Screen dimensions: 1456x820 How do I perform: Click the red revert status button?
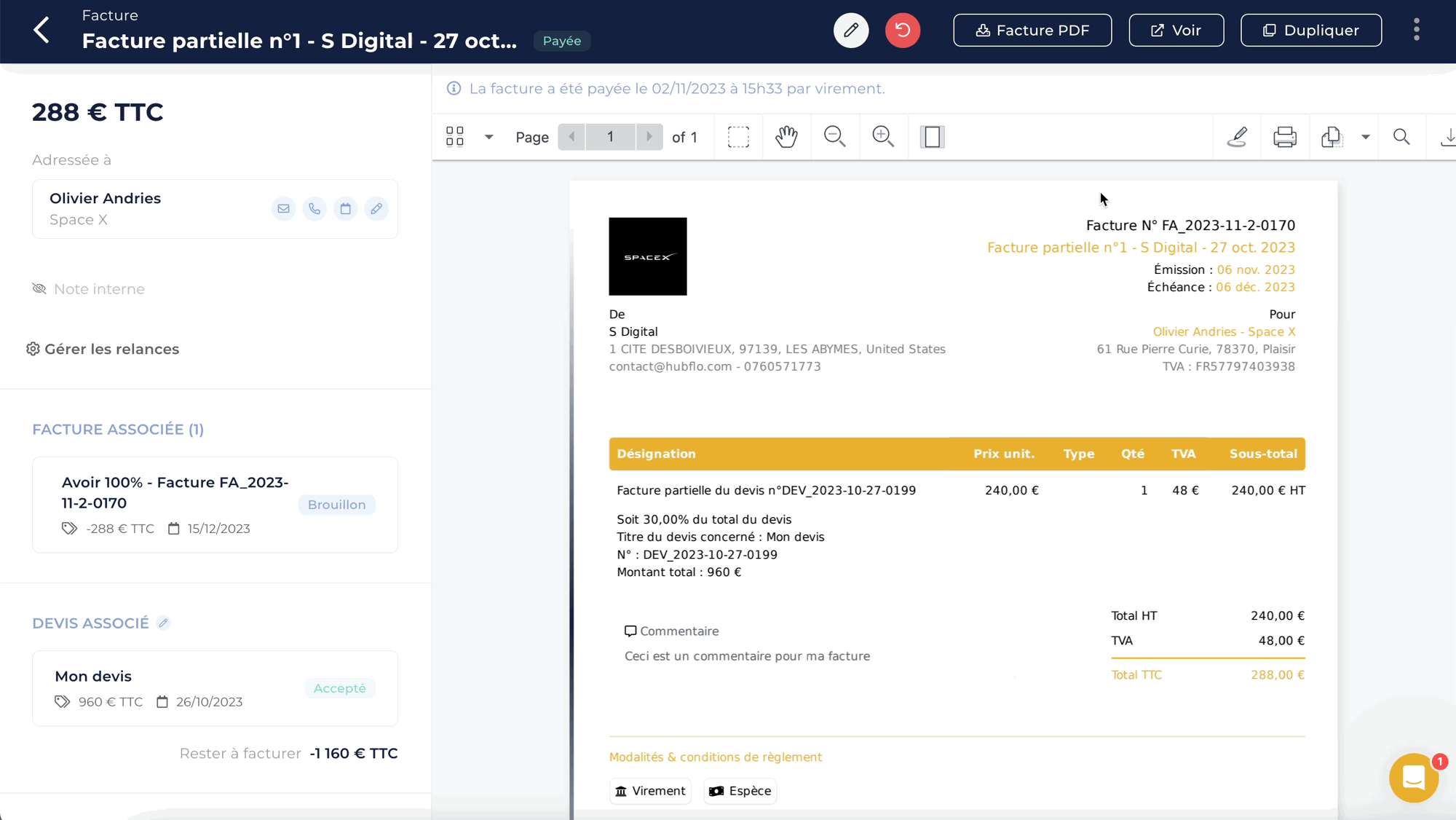(x=903, y=31)
